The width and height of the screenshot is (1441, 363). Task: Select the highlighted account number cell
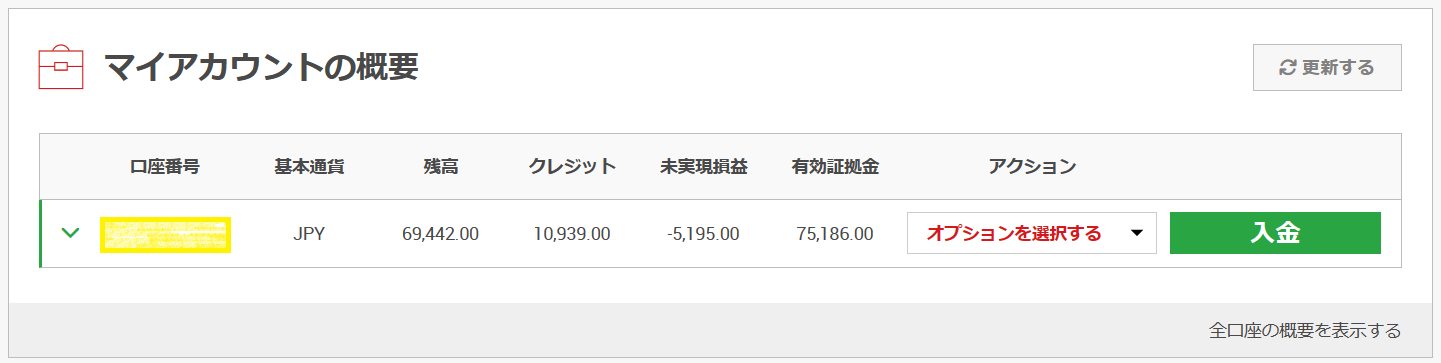pos(166,234)
